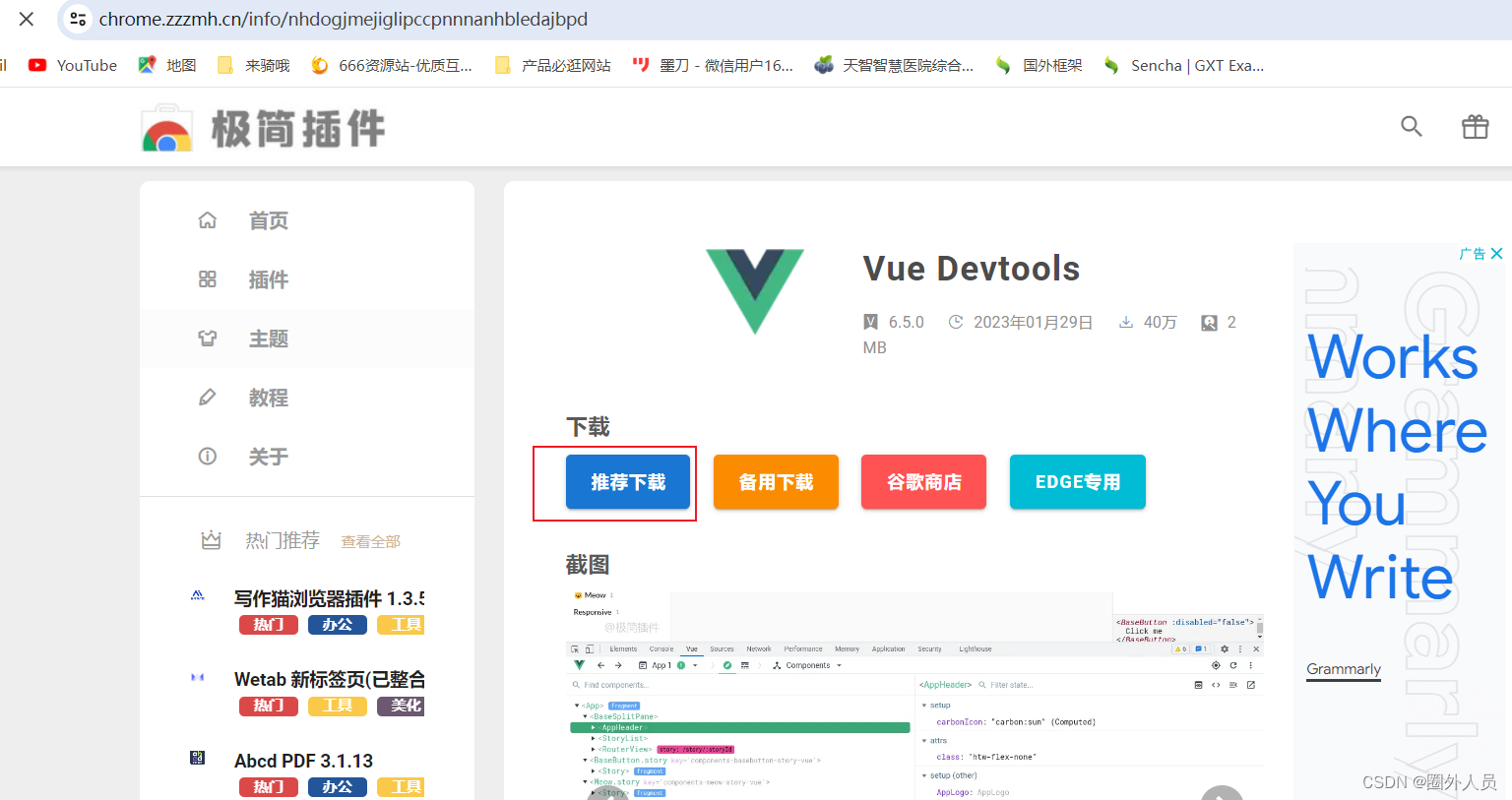
Task: Click the shirt icon beside 主题
Action: [207, 338]
